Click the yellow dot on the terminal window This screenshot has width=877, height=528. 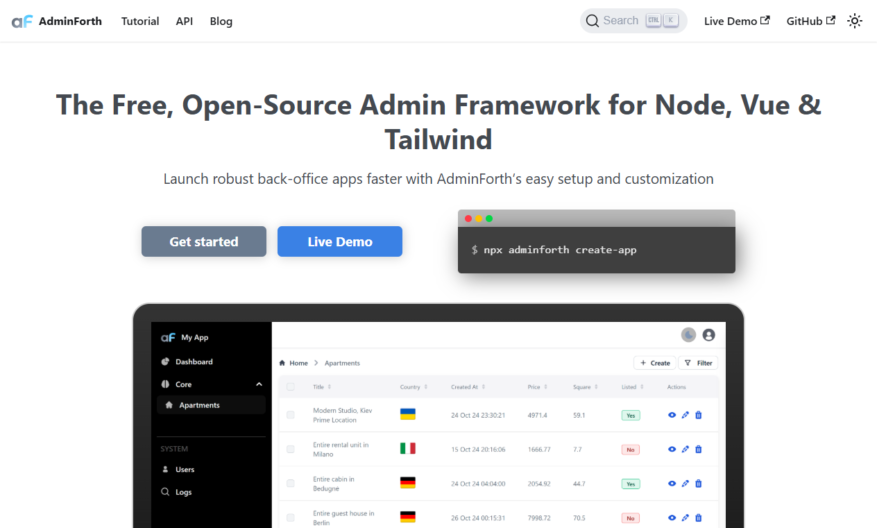coord(479,219)
